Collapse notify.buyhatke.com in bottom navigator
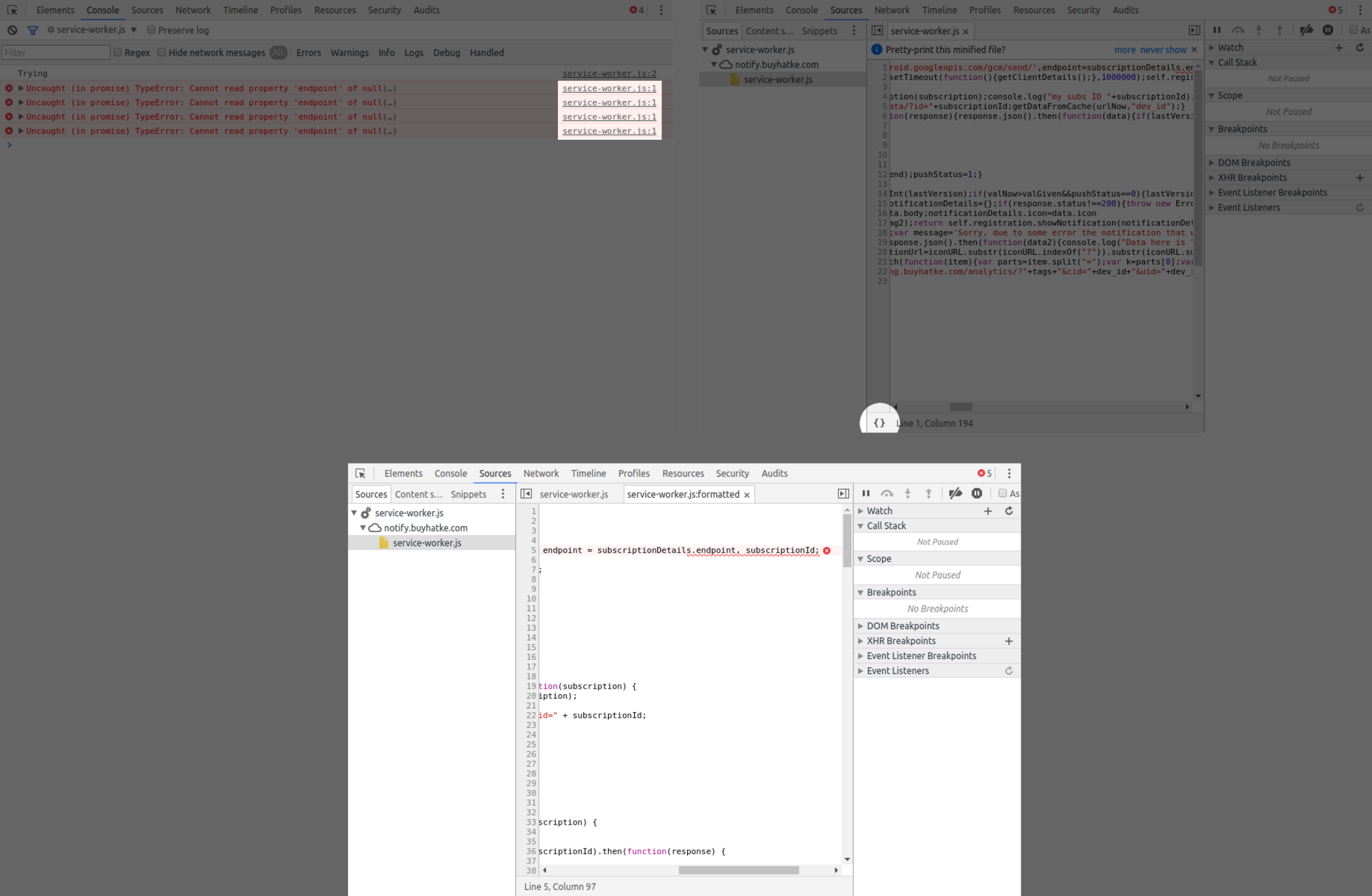The width and height of the screenshot is (1372, 896). coord(362,528)
